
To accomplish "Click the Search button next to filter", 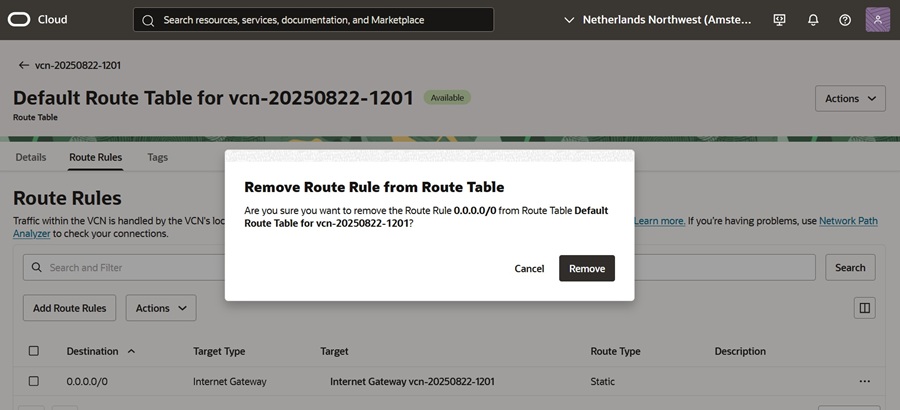I will point(850,268).
